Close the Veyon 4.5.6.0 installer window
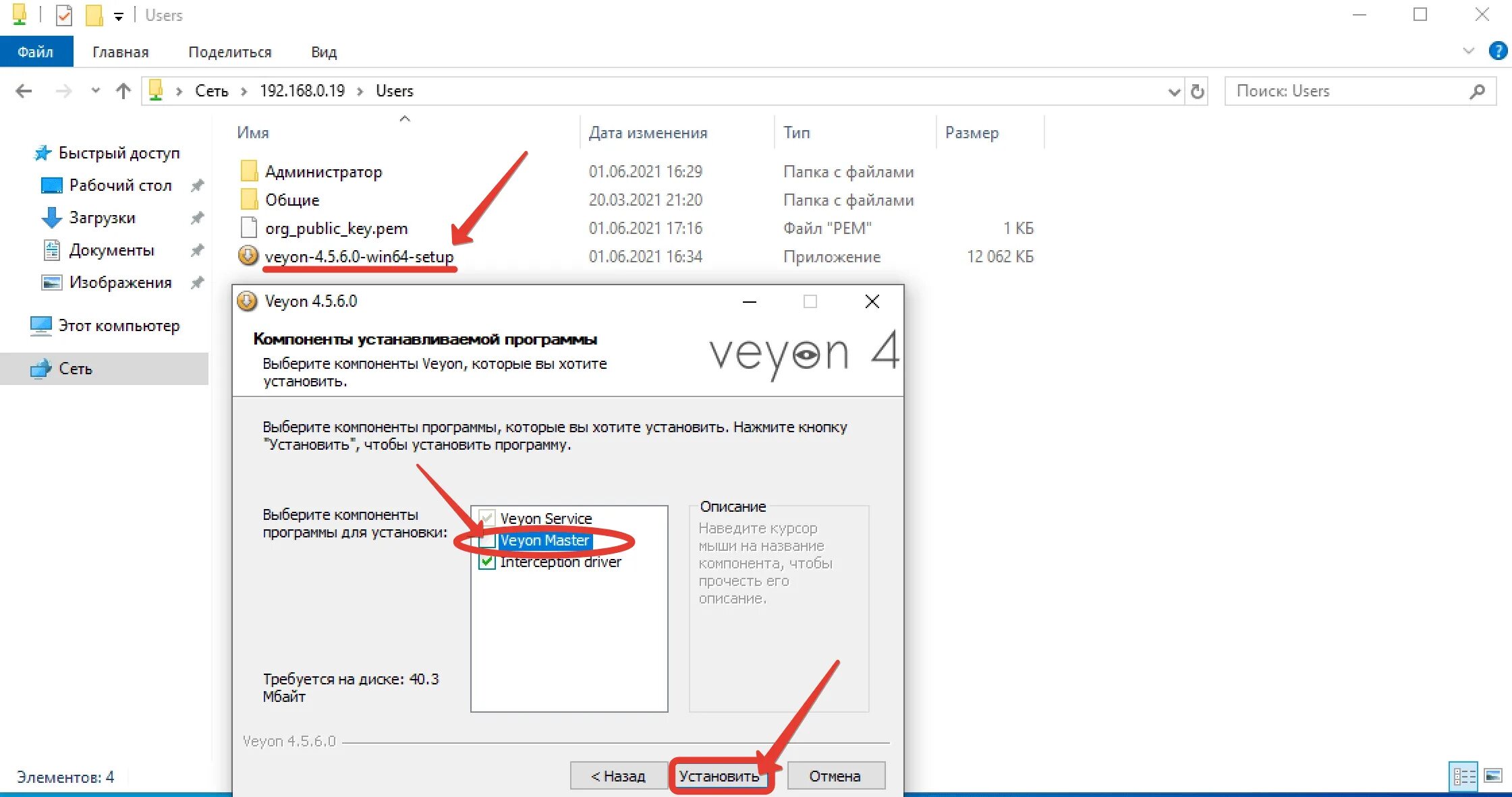This screenshot has width=1512, height=797. [x=872, y=301]
